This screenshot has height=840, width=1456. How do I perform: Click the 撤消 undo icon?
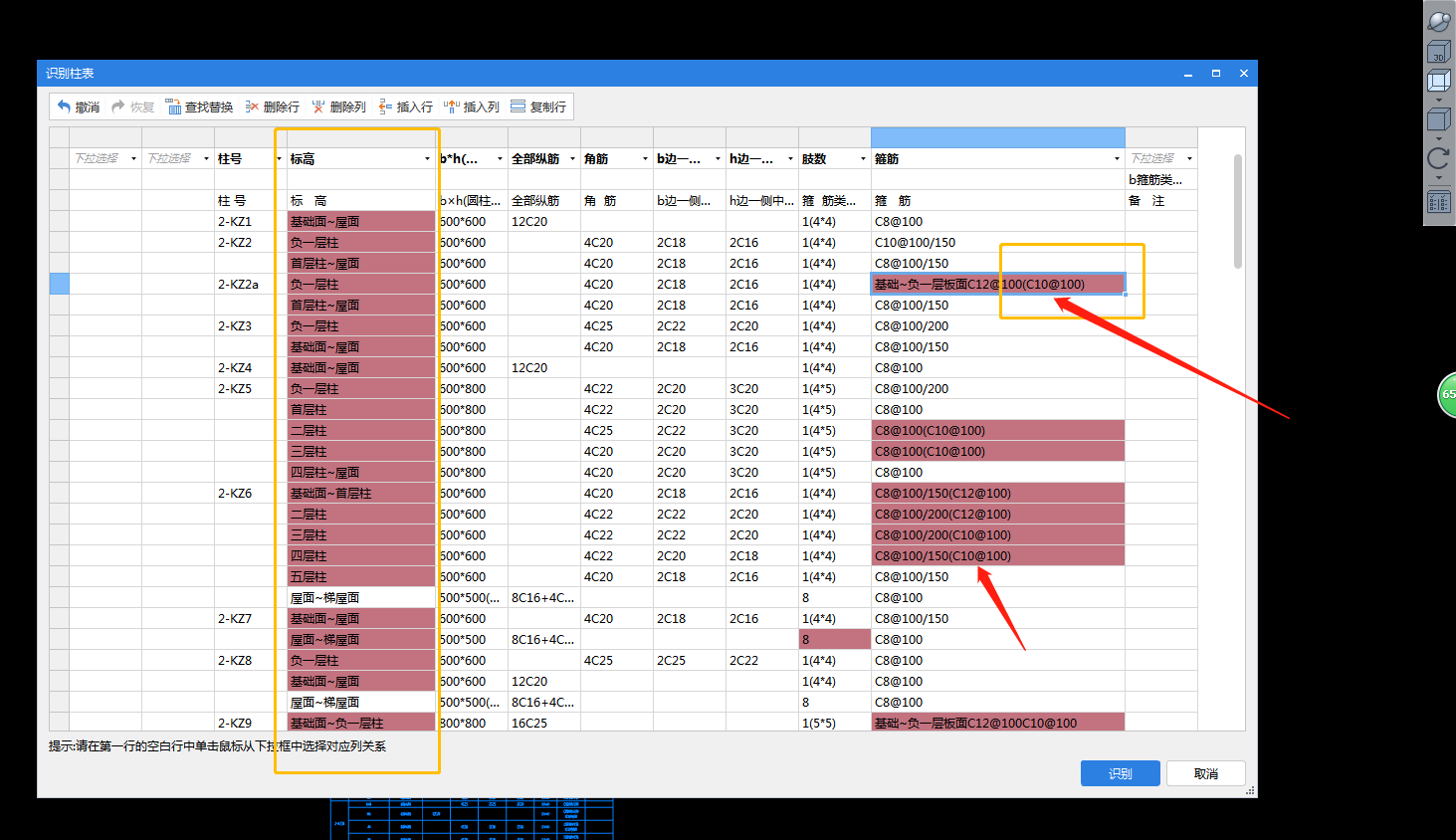64,106
